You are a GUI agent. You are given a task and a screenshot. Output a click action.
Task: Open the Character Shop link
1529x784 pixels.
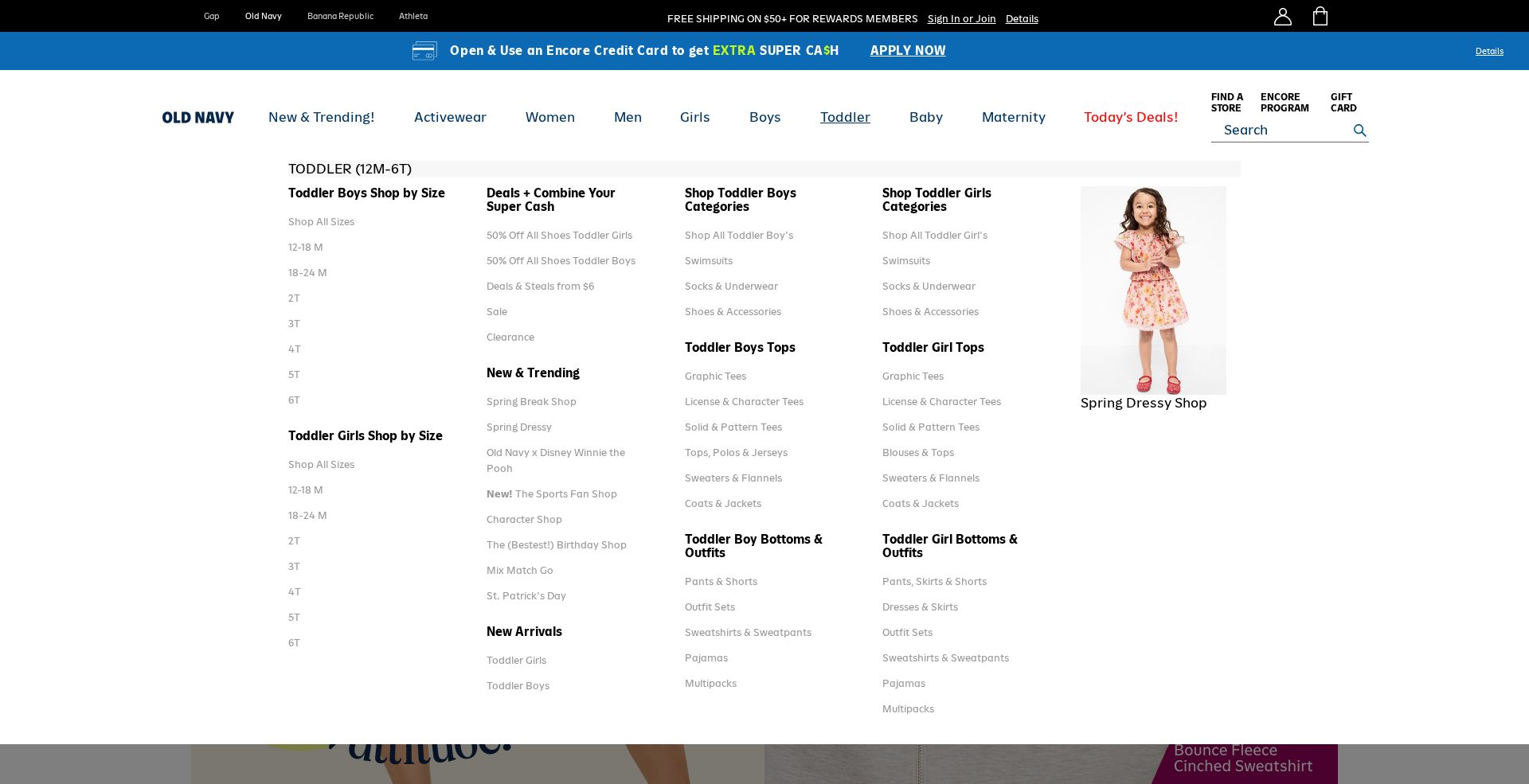point(524,519)
